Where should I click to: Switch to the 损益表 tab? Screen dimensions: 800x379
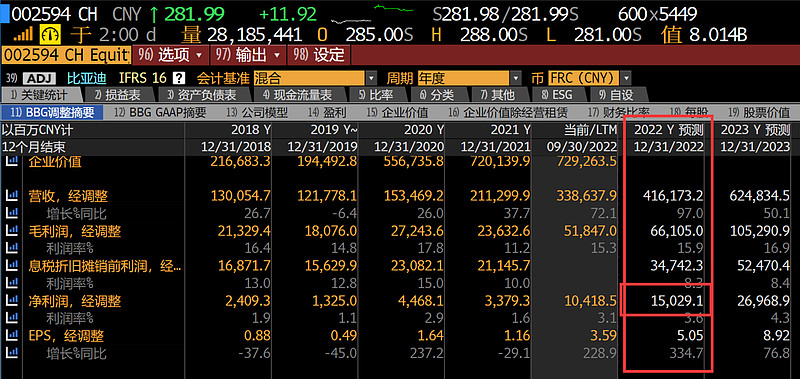pyautogui.click(x=117, y=95)
